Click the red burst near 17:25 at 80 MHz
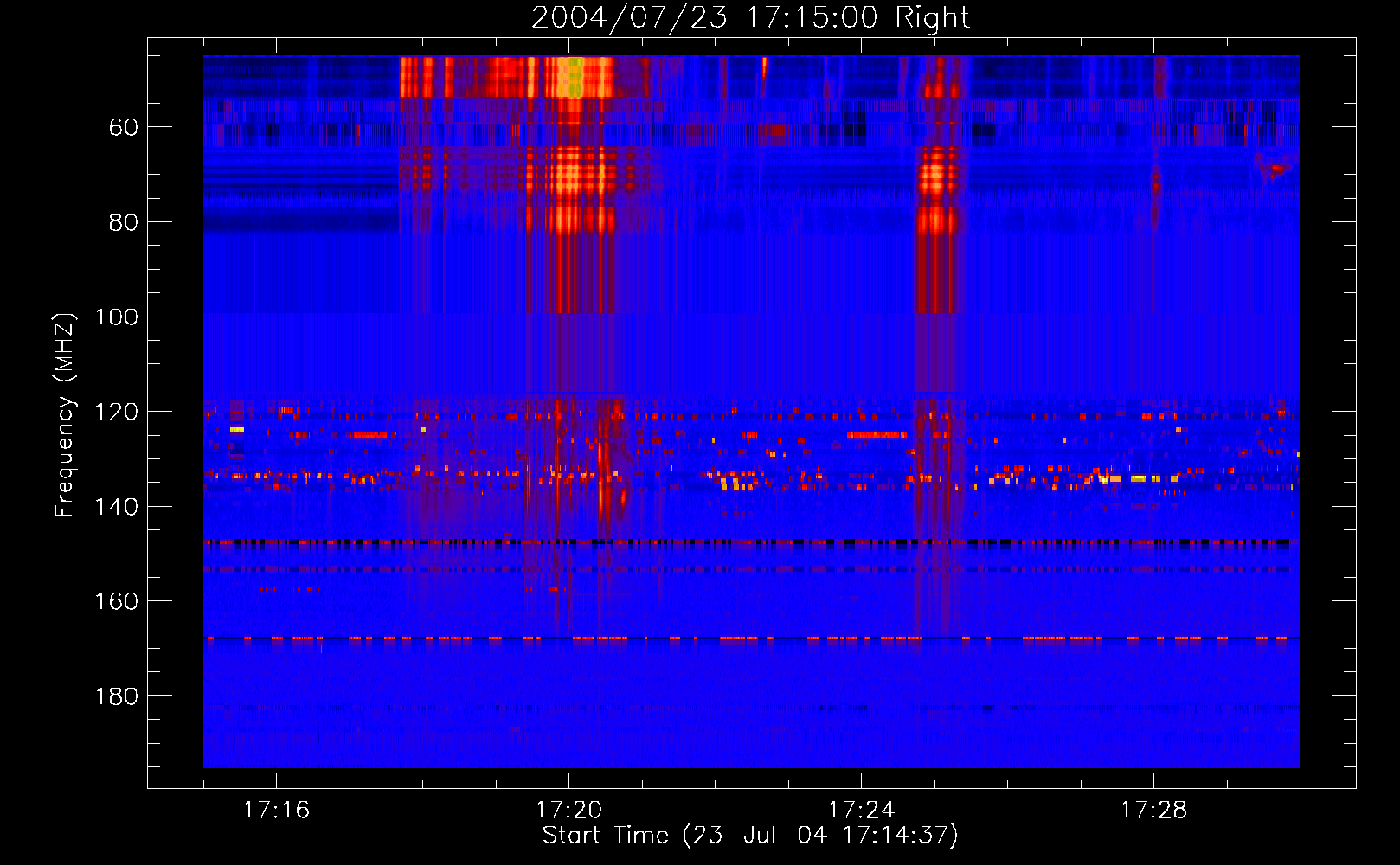 (936, 221)
